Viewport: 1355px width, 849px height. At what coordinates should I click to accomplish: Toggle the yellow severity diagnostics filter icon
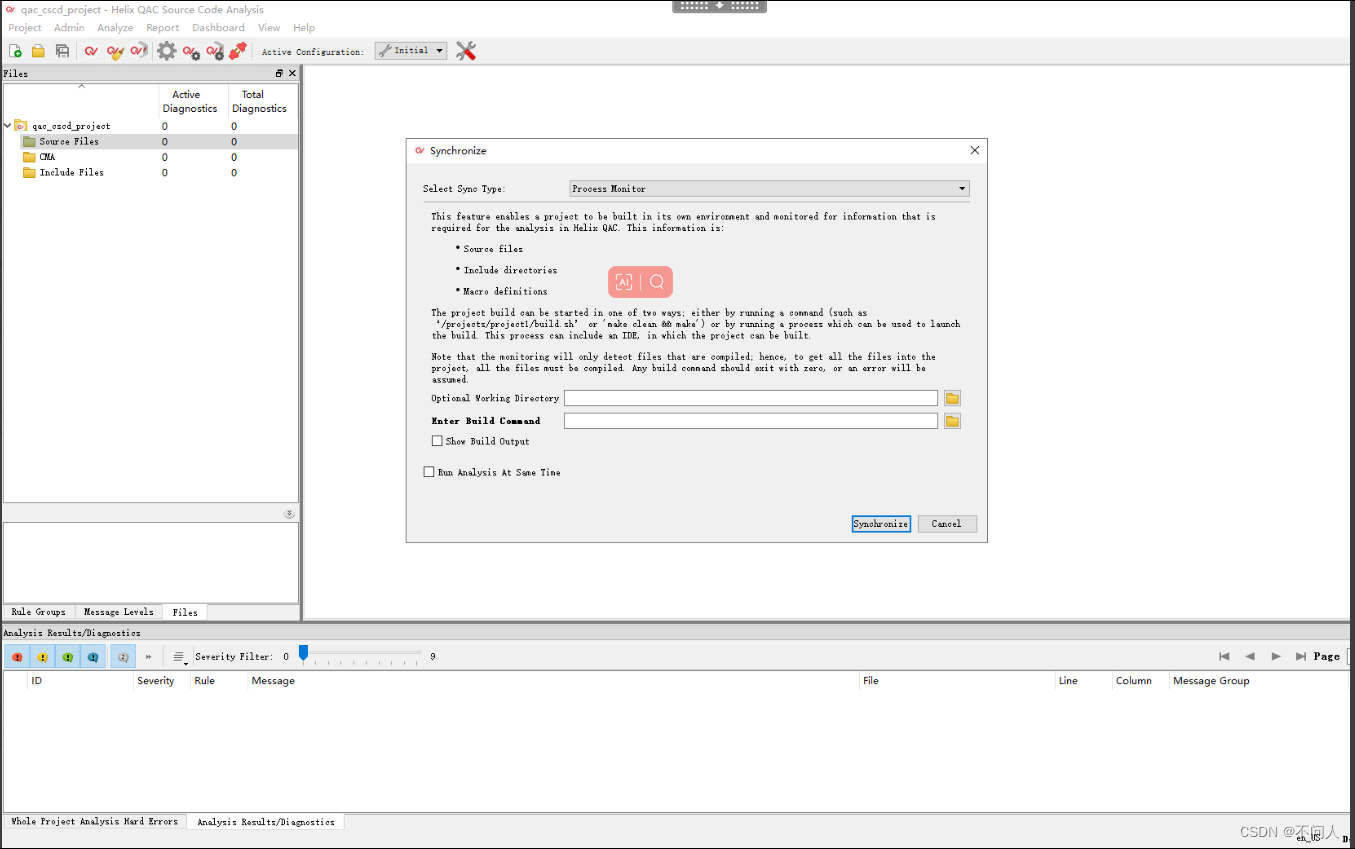(x=42, y=657)
